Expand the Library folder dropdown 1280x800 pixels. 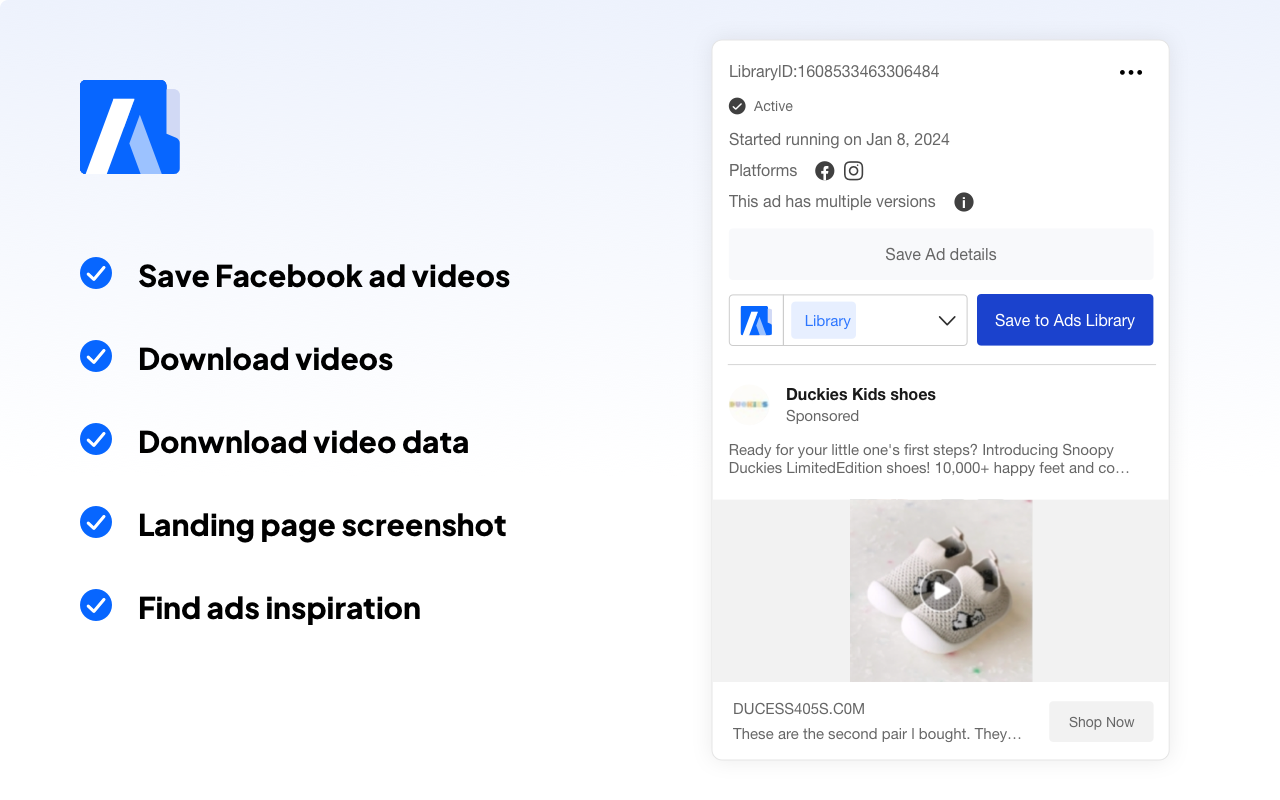click(x=946, y=320)
